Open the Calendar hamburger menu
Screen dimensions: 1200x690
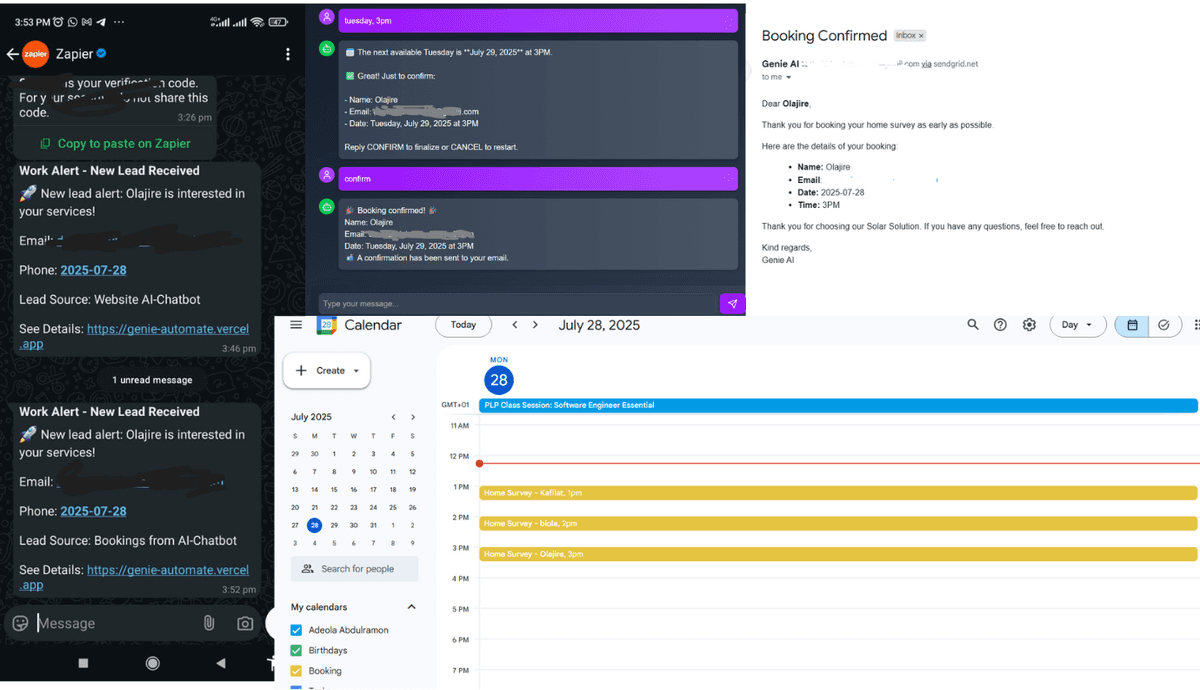coord(296,324)
